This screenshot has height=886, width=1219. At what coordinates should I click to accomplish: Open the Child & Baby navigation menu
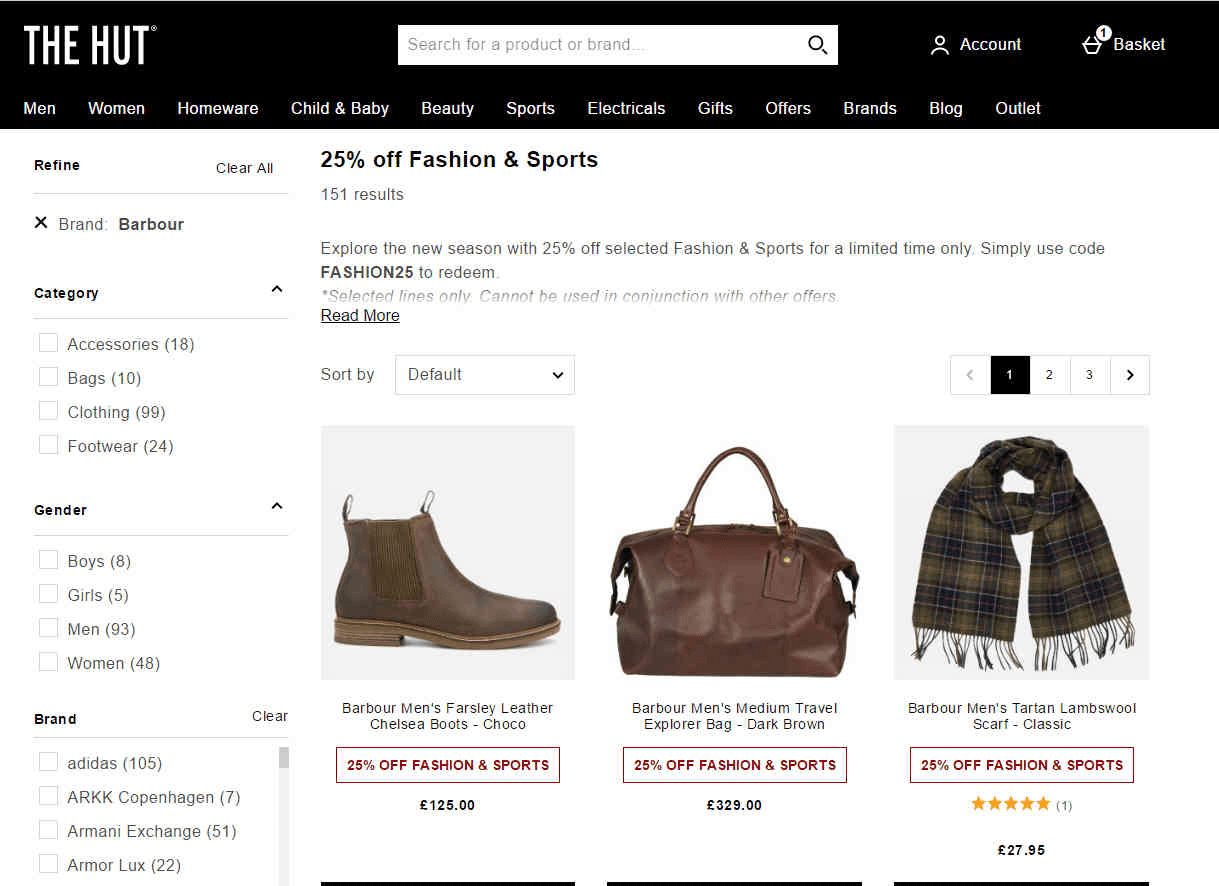point(340,108)
